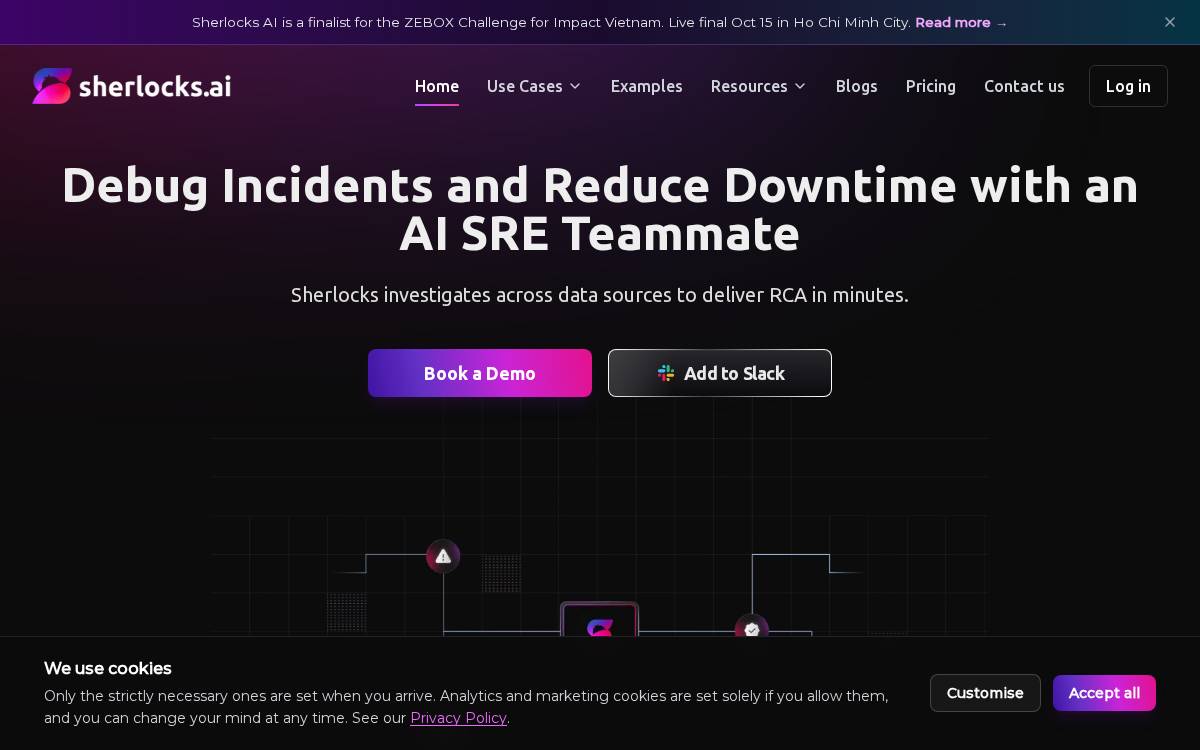Navigate to Blogs

(x=857, y=86)
